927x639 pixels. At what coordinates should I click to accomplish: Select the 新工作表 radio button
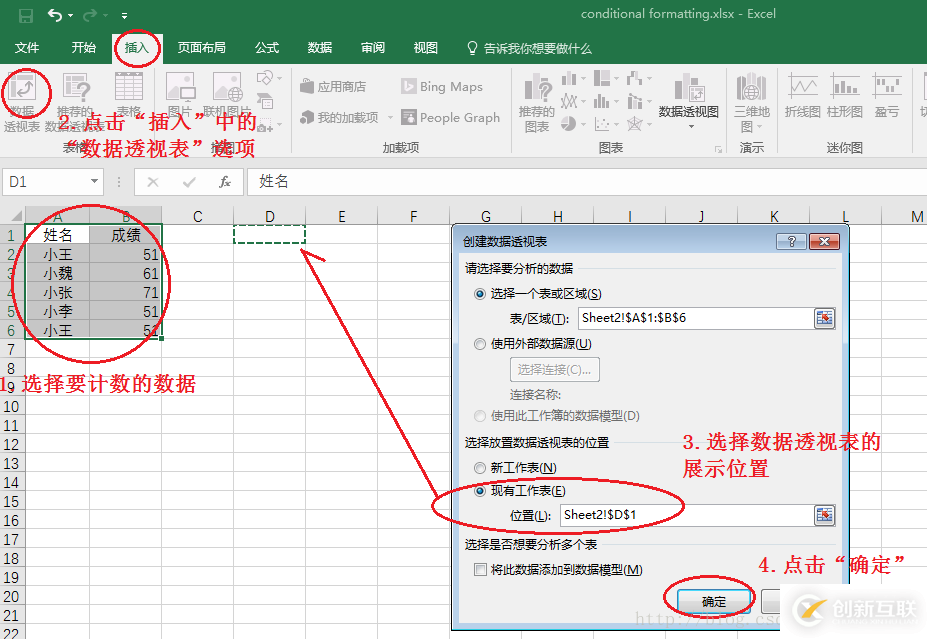(480, 468)
